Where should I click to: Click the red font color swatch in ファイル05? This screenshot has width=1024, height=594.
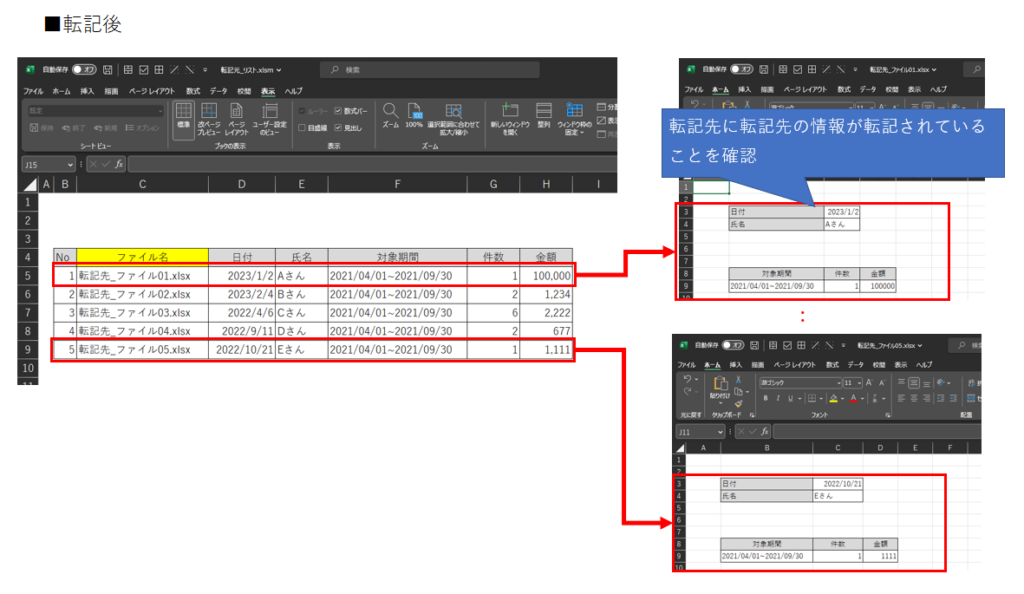[x=853, y=398]
